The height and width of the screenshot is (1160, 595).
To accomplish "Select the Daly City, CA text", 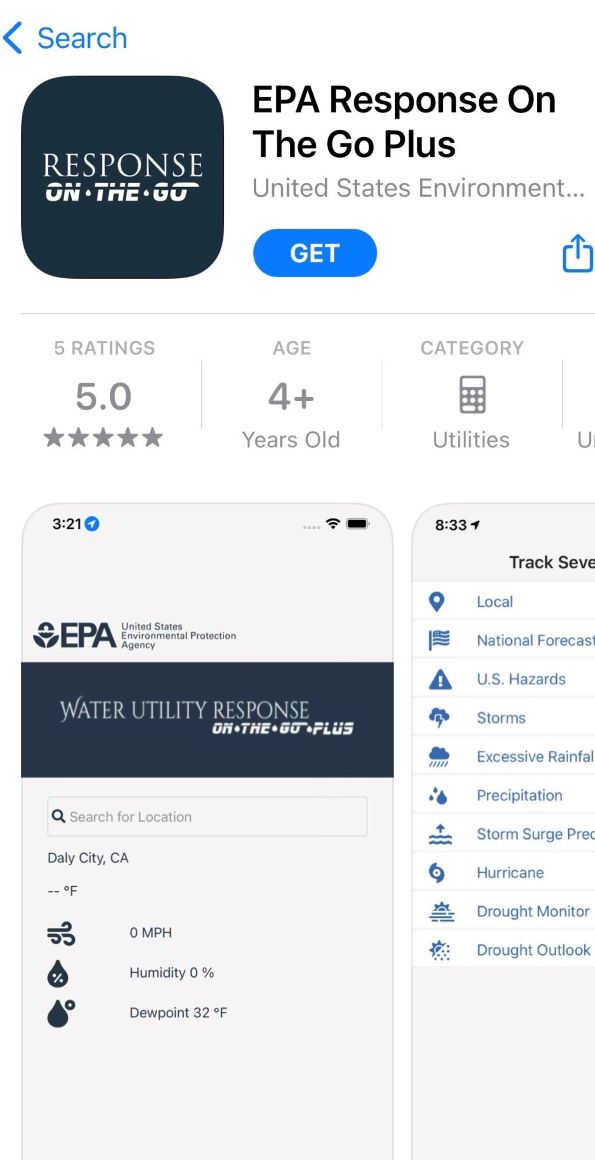I will pos(88,858).
